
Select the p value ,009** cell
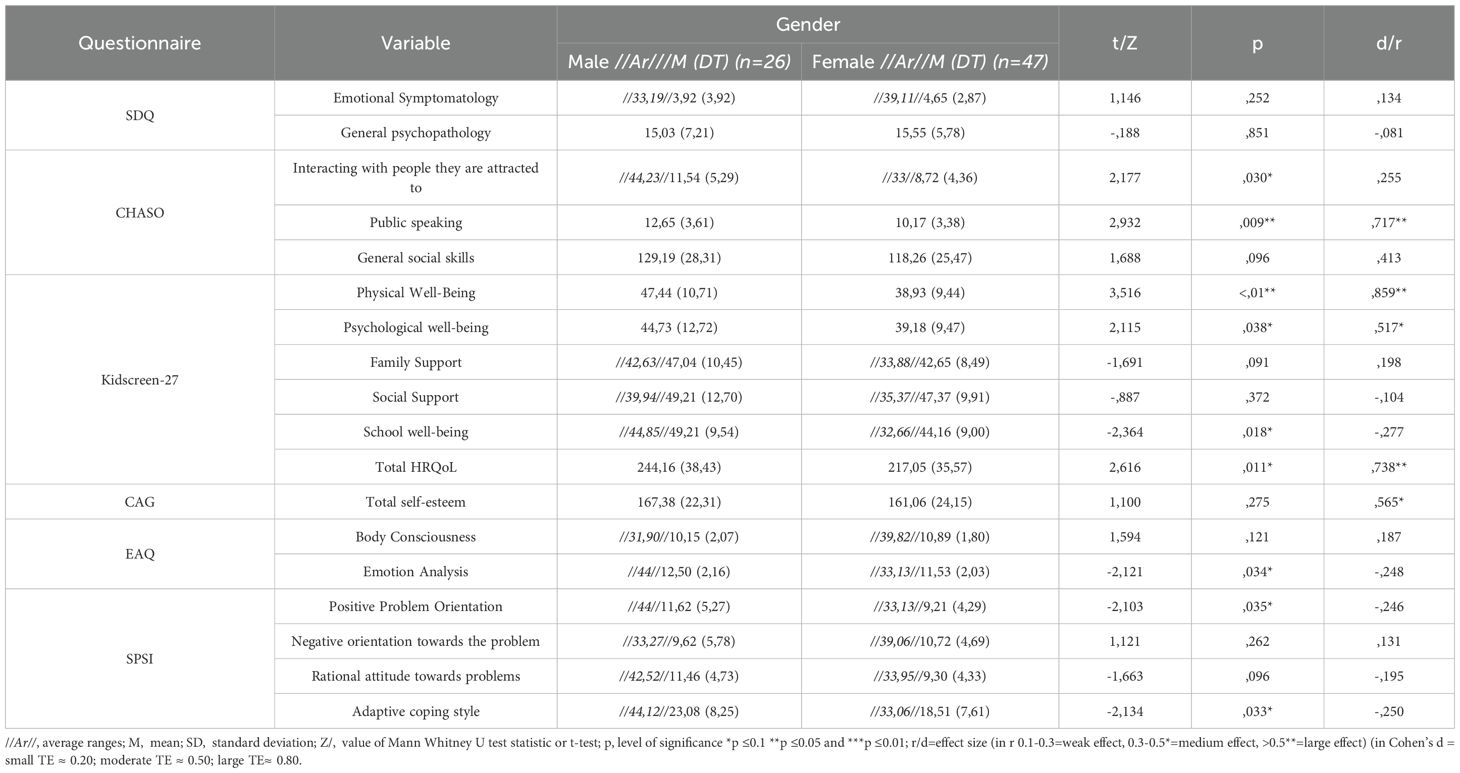click(x=1257, y=222)
